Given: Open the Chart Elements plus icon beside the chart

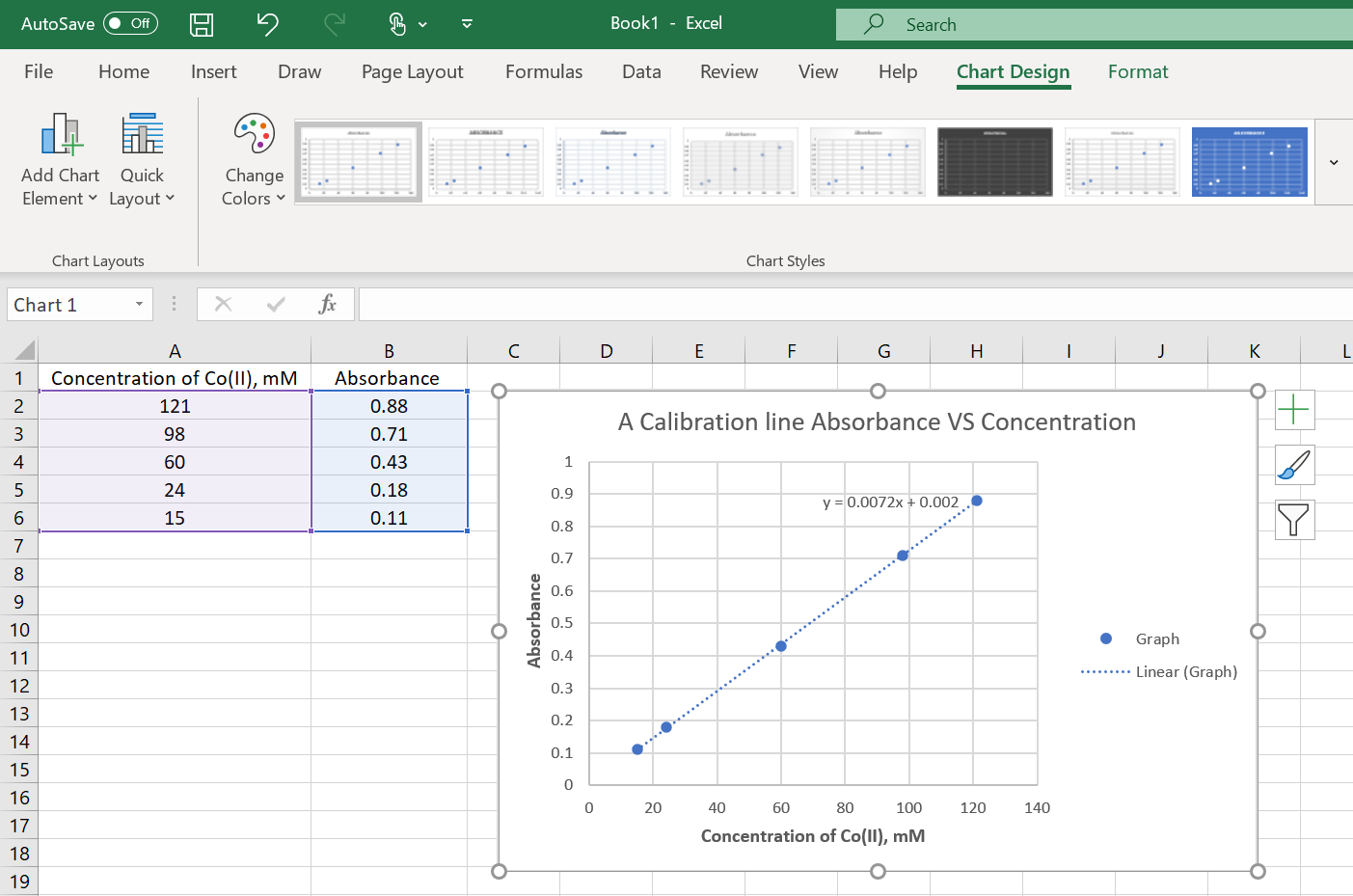Looking at the screenshot, I should (x=1294, y=409).
